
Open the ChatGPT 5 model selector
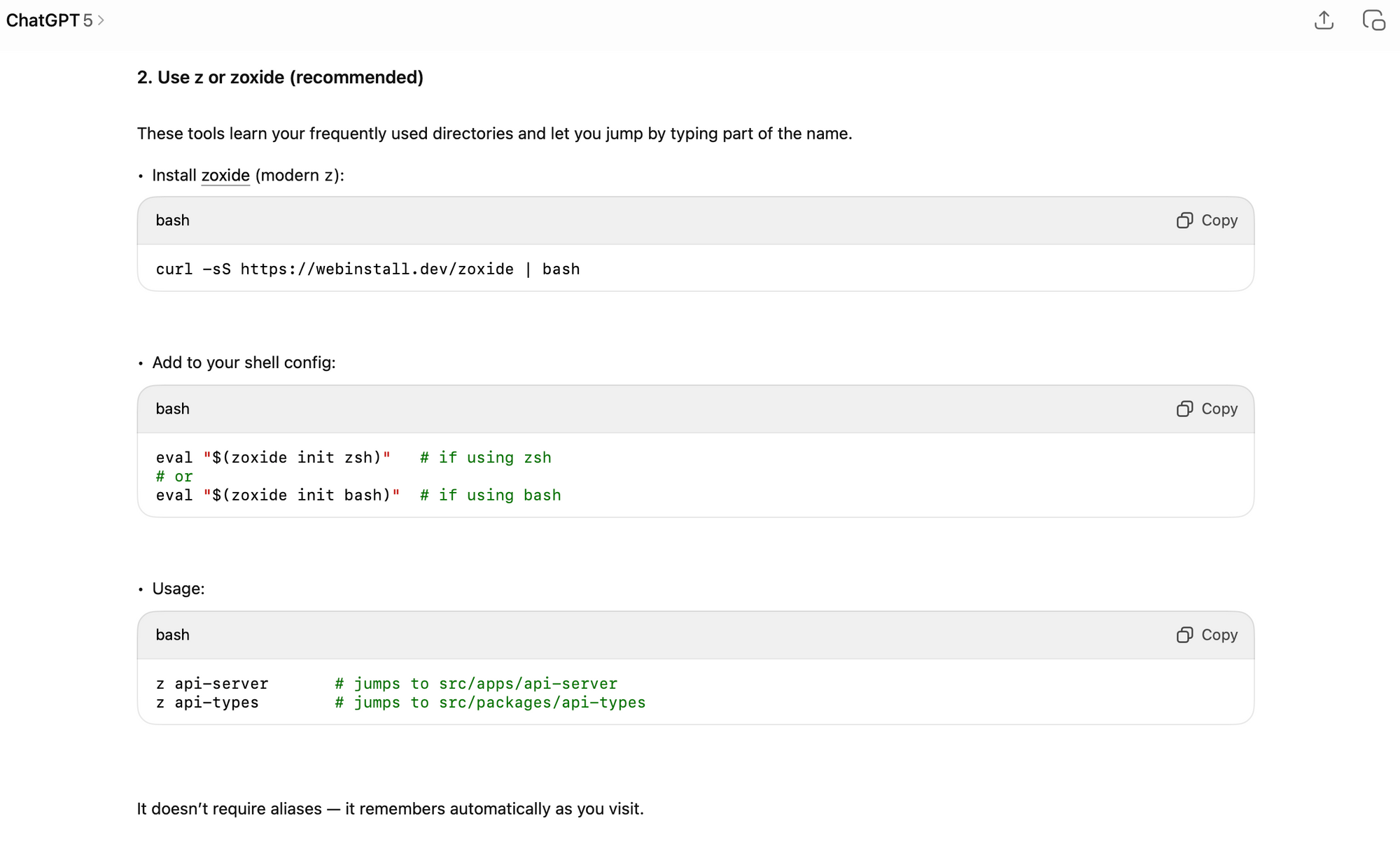point(55,20)
